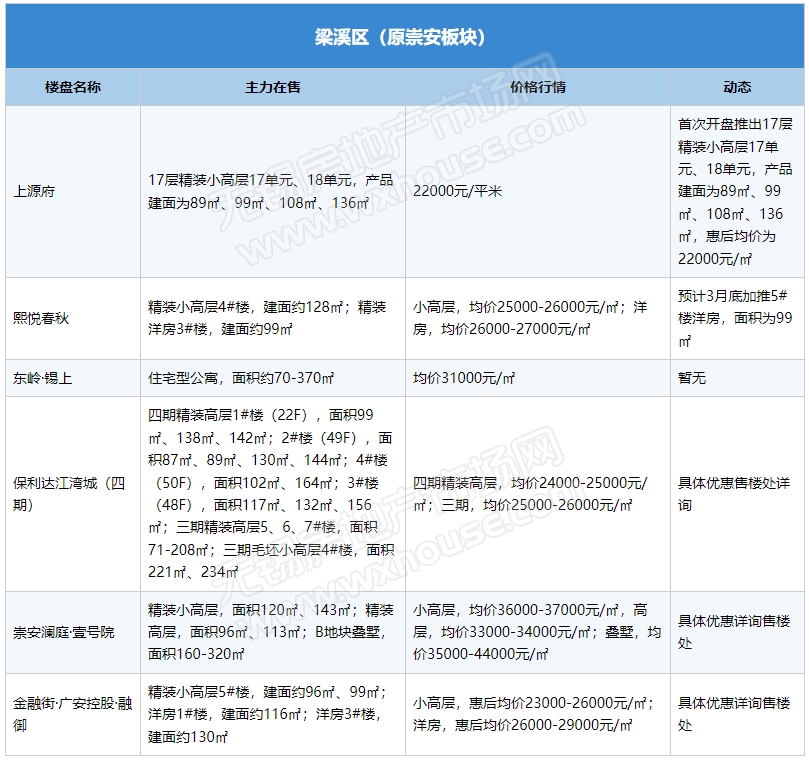This screenshot has height=760, width=809.
Task: Select the 楼盘名称 column header
Action: click(x=73, y=87)
